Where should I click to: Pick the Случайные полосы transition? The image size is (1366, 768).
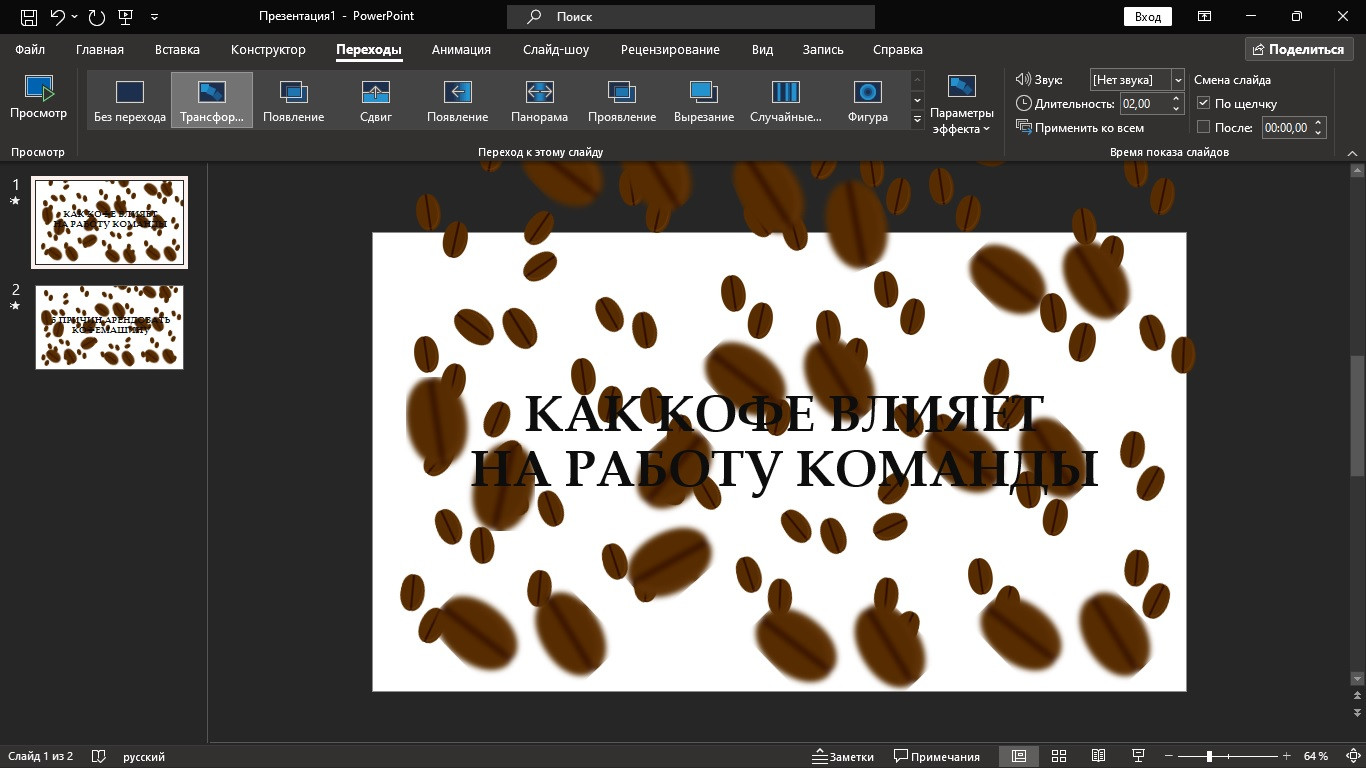pos(785,101)
